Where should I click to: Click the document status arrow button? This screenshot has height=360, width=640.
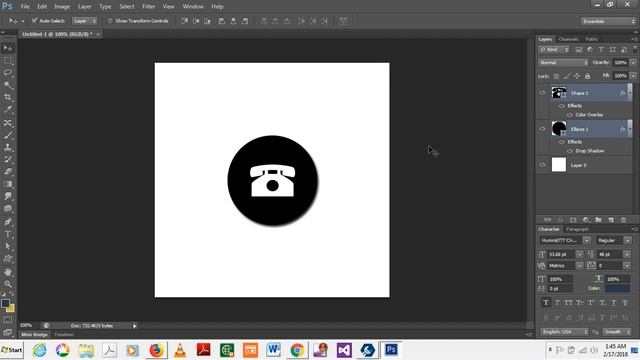click(134, 326)
